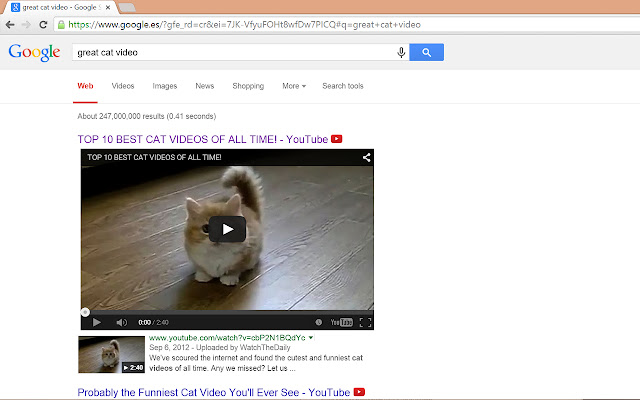Start voice search with the microphone icon
The width and height of the screenshot is (640, 400).
pyautogui.click(x=401, y=52)
